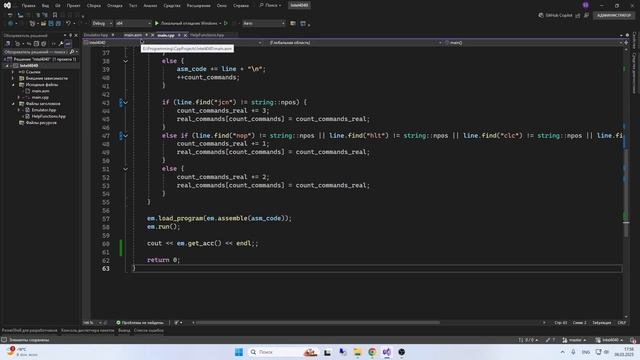Open the Проект menu
The image size is (640, 360).
73,6
